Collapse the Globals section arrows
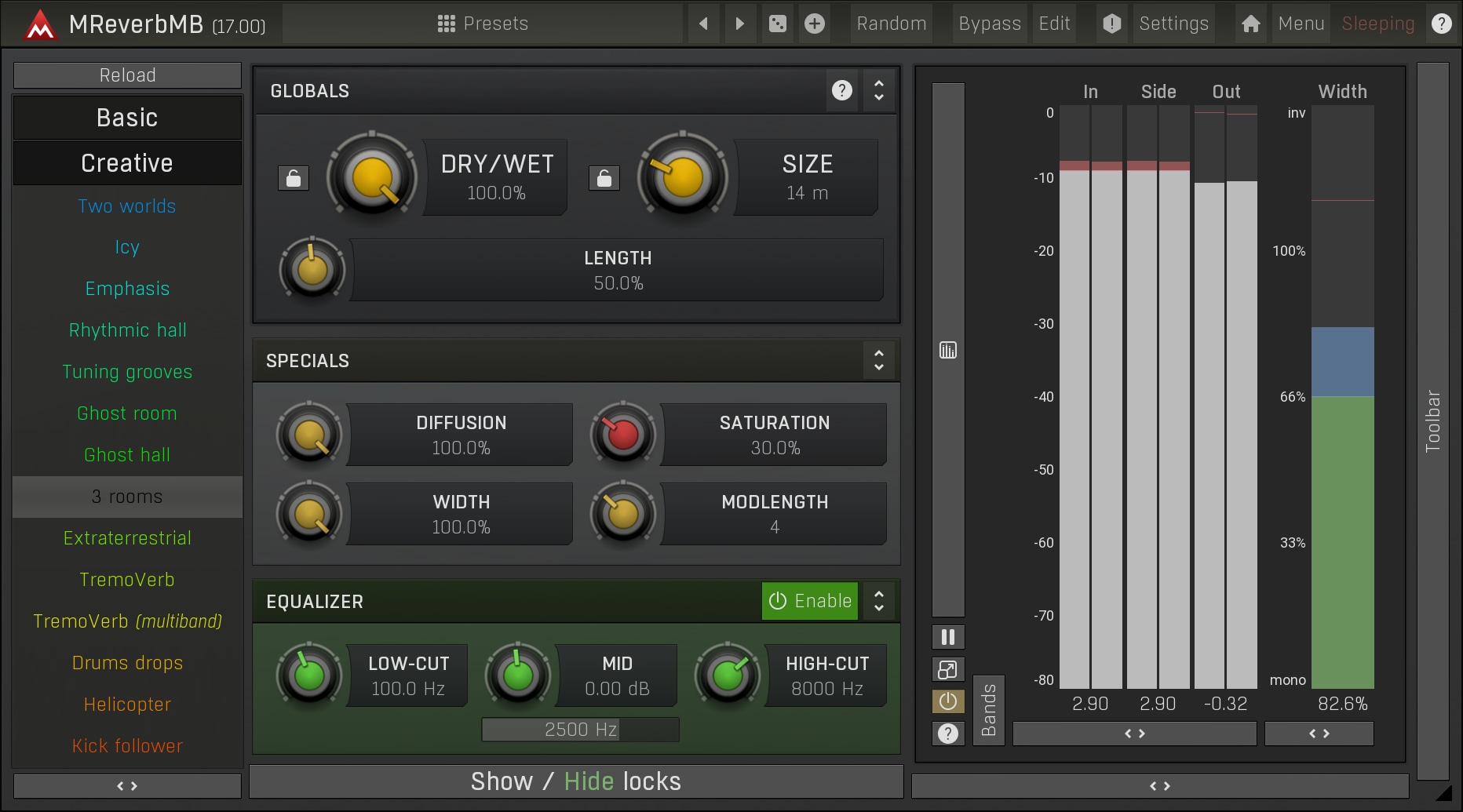The image size is (1463, 812). coord(879,91)
